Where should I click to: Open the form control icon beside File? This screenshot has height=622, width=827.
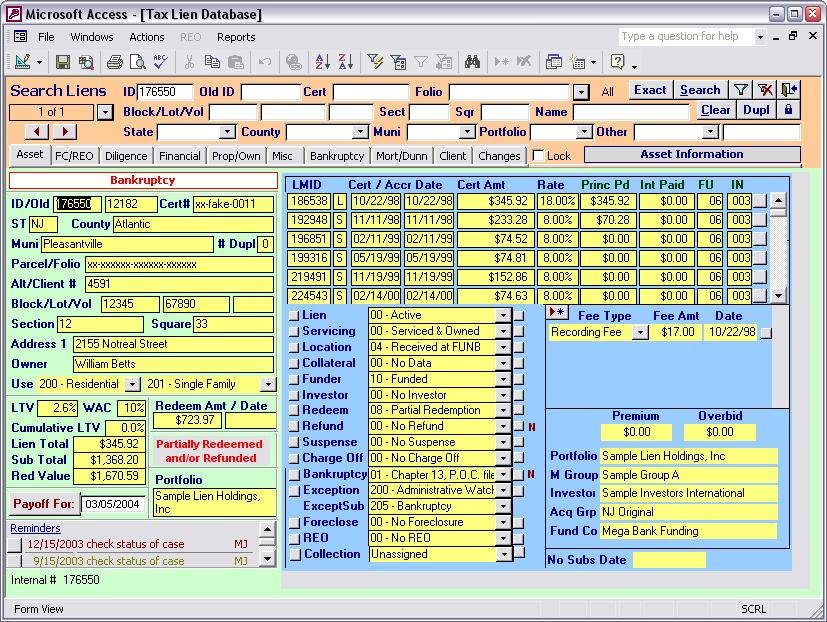pos(21,36)
